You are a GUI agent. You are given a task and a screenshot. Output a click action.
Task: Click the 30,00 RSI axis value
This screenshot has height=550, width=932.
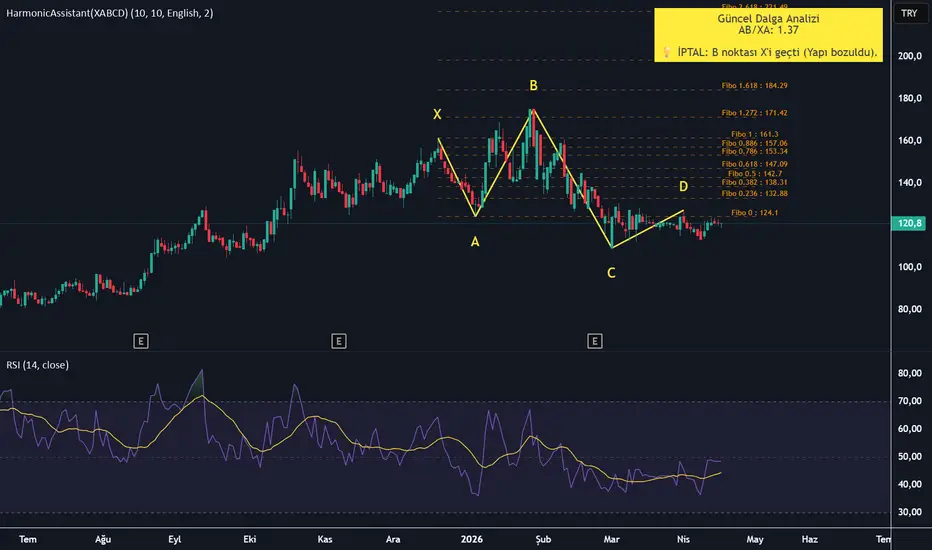(910, 512)
